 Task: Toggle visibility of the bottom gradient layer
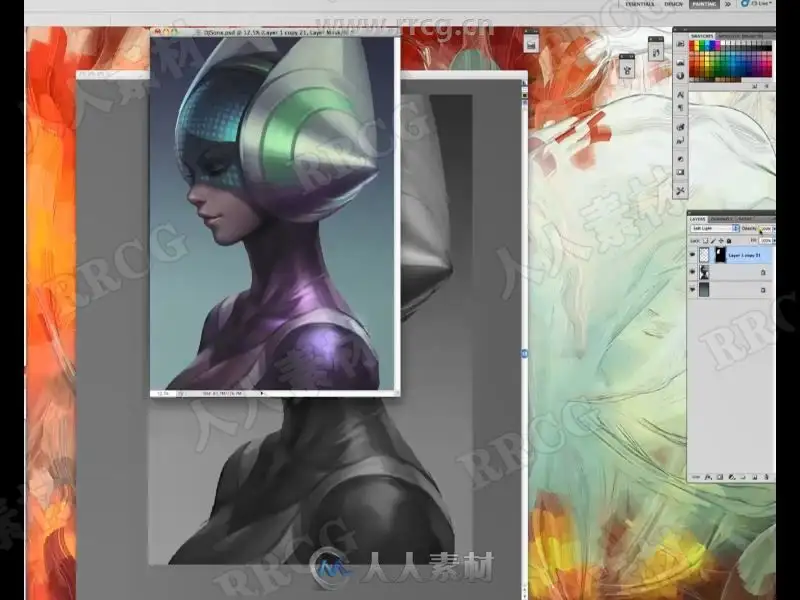click(692, 289)
